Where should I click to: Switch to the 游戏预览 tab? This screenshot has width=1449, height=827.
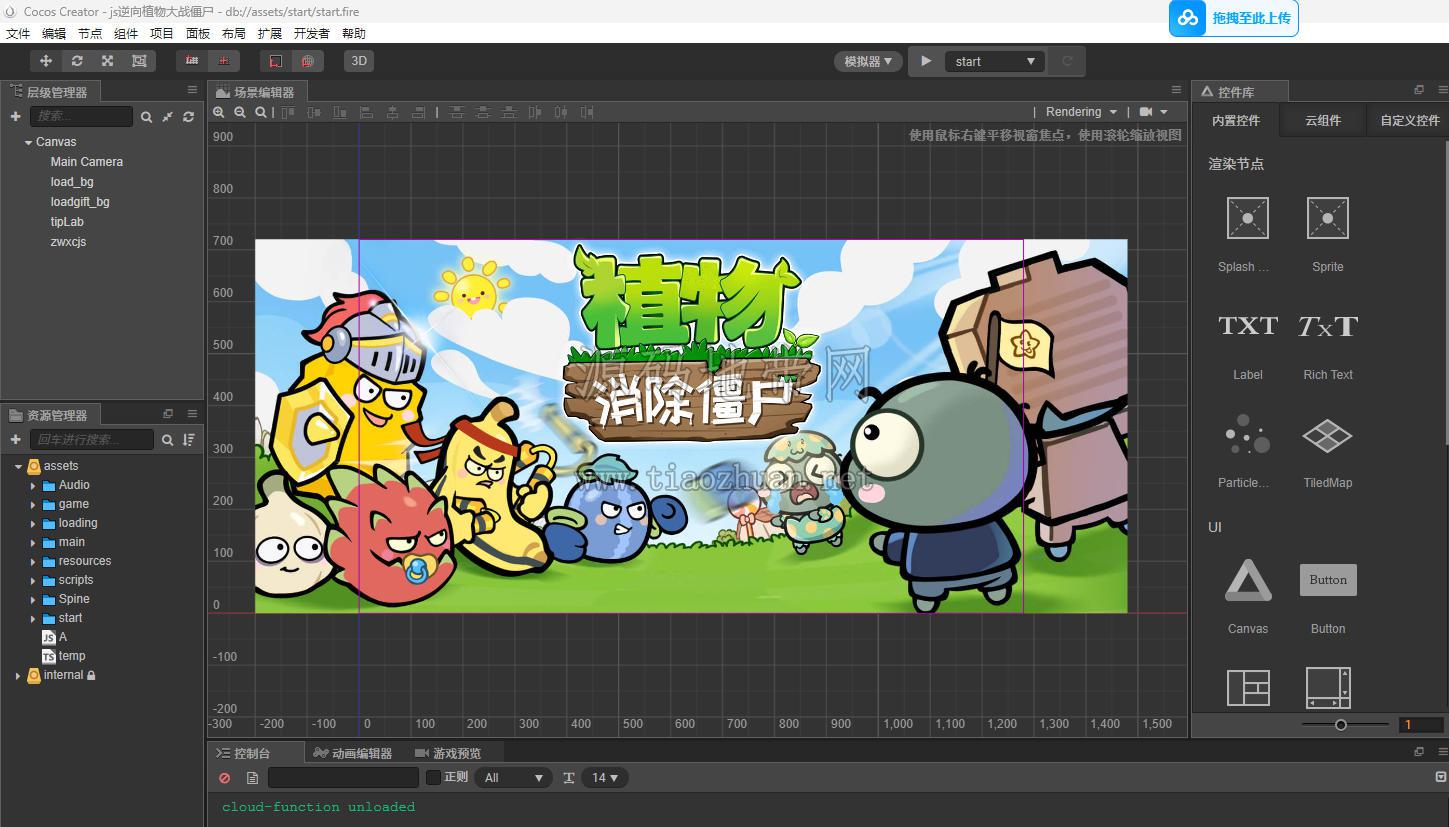click(x=449, y=753)
